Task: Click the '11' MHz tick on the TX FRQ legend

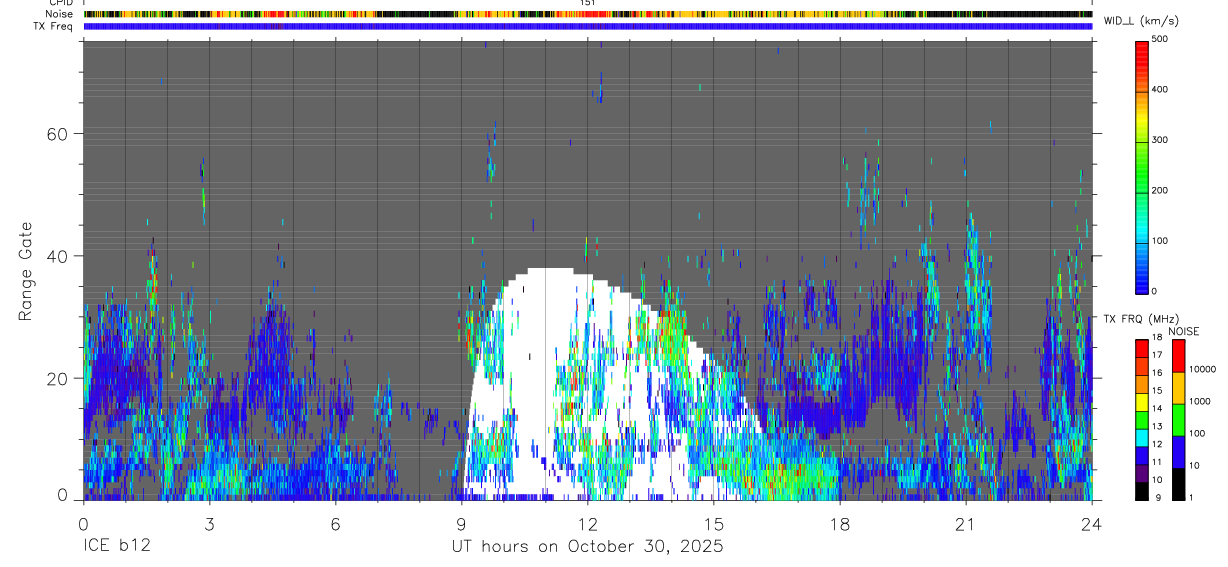Action: pos(1158,462)
